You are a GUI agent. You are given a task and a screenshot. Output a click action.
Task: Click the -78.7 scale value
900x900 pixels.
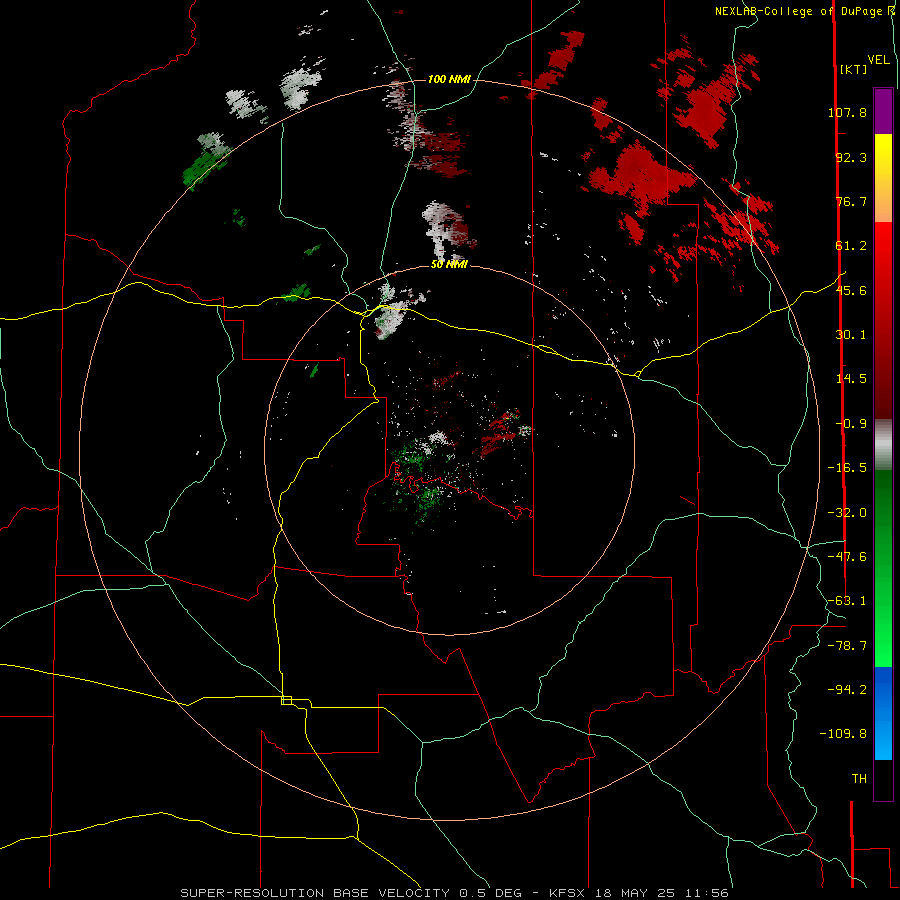pyautogui.click(x=847, y=646)
